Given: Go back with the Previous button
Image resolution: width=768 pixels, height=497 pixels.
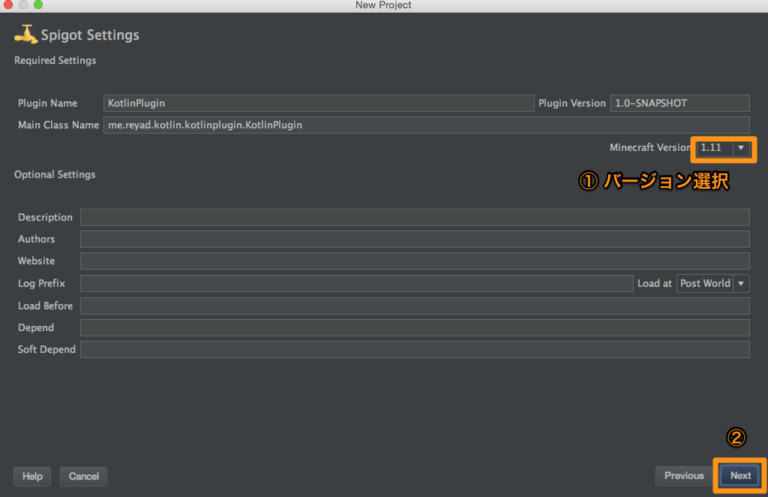Looking at the screenshot, I should tap(684, 475).
